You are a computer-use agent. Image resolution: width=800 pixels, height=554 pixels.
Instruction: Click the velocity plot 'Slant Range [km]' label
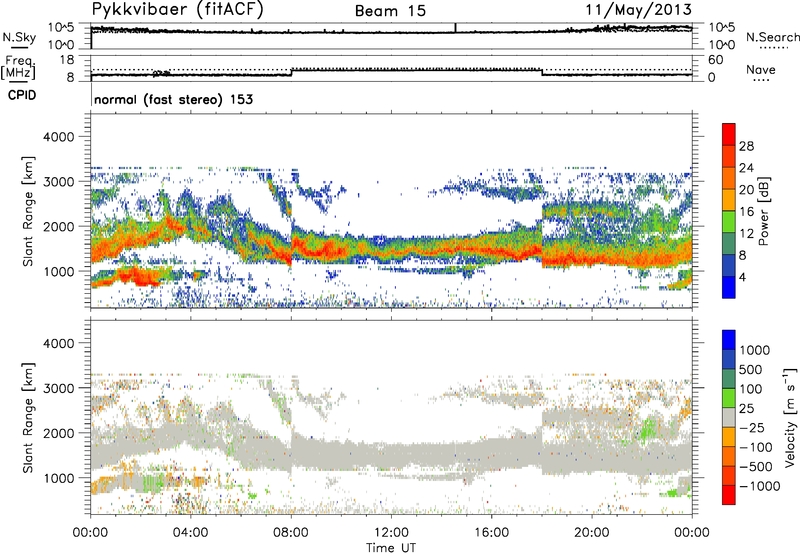click(28, 418)
